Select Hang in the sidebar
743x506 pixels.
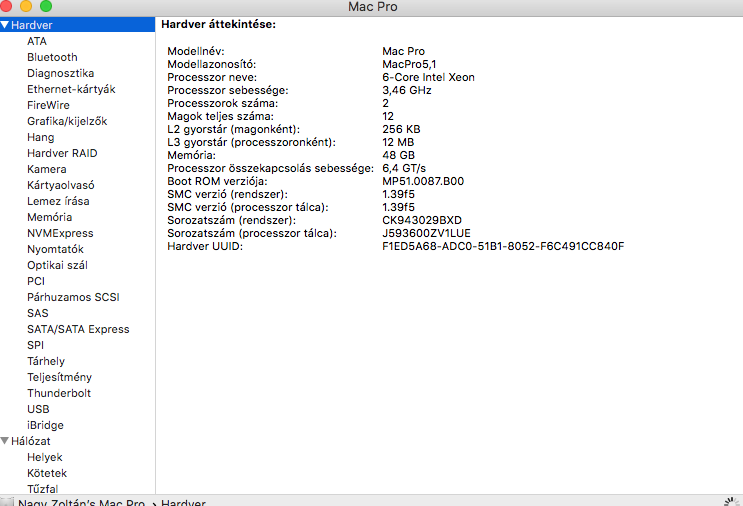41,137
